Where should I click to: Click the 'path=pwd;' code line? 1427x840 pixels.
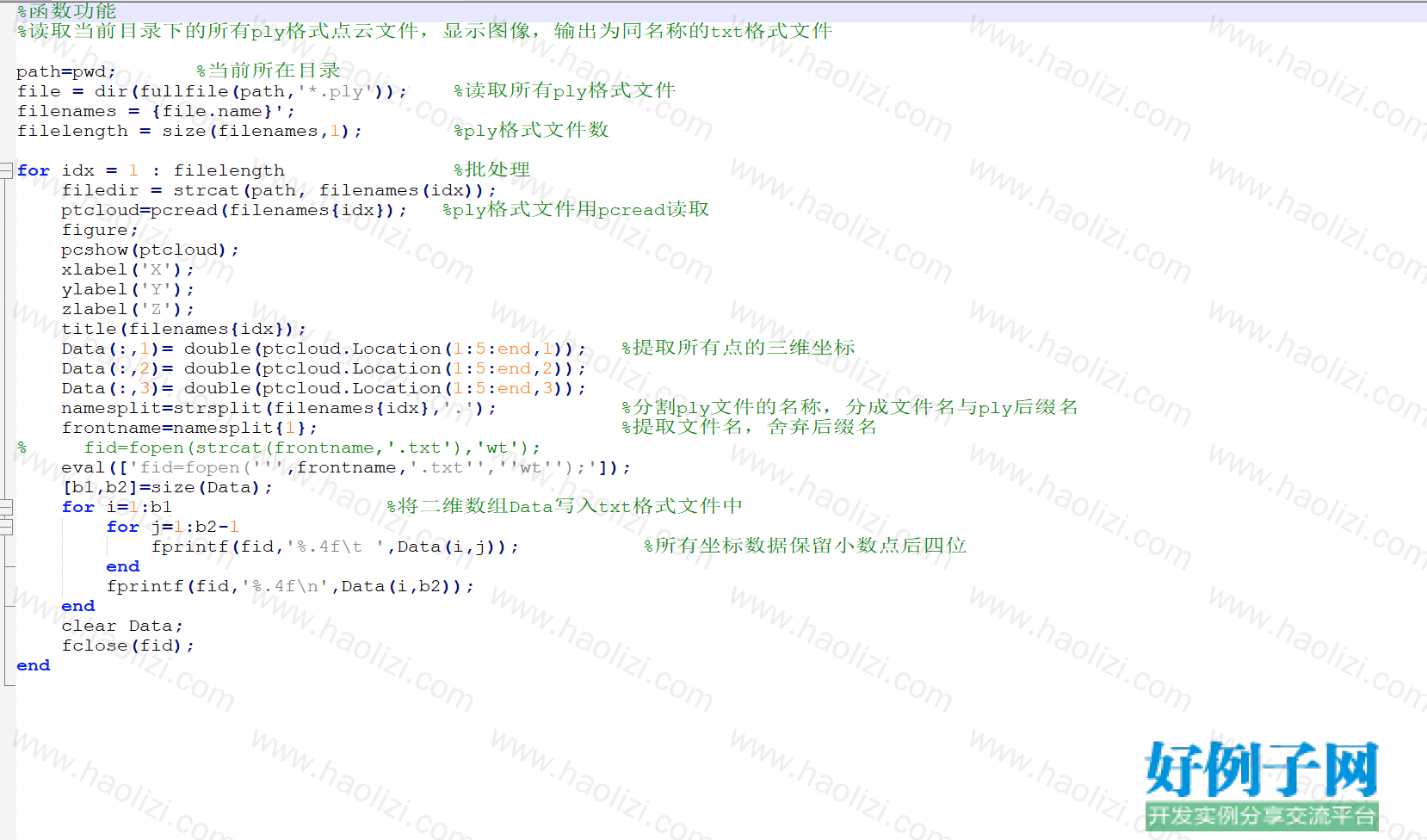[x=66, y=71]
